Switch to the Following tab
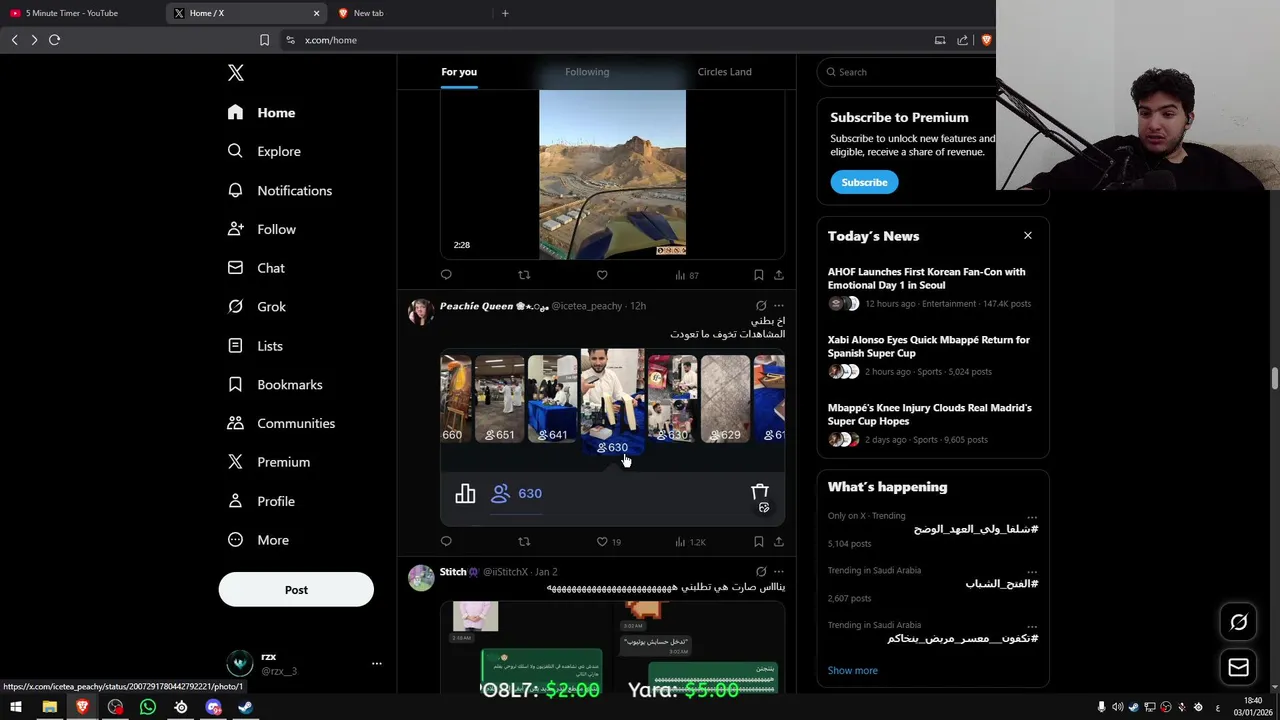 [587, 72]
